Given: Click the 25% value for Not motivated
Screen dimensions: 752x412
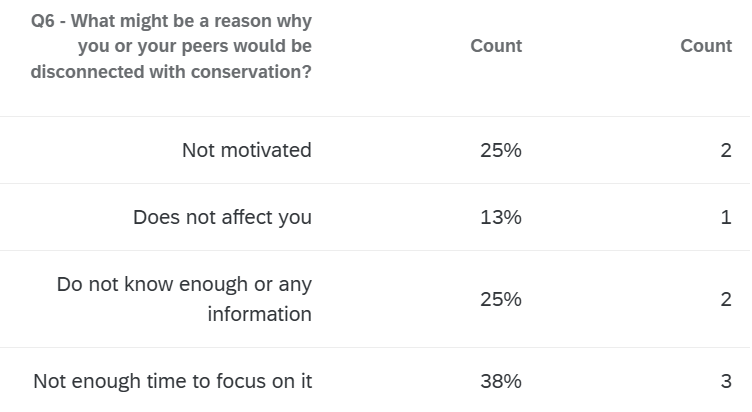Looking at the screenshot, I should tap(500, 150).
